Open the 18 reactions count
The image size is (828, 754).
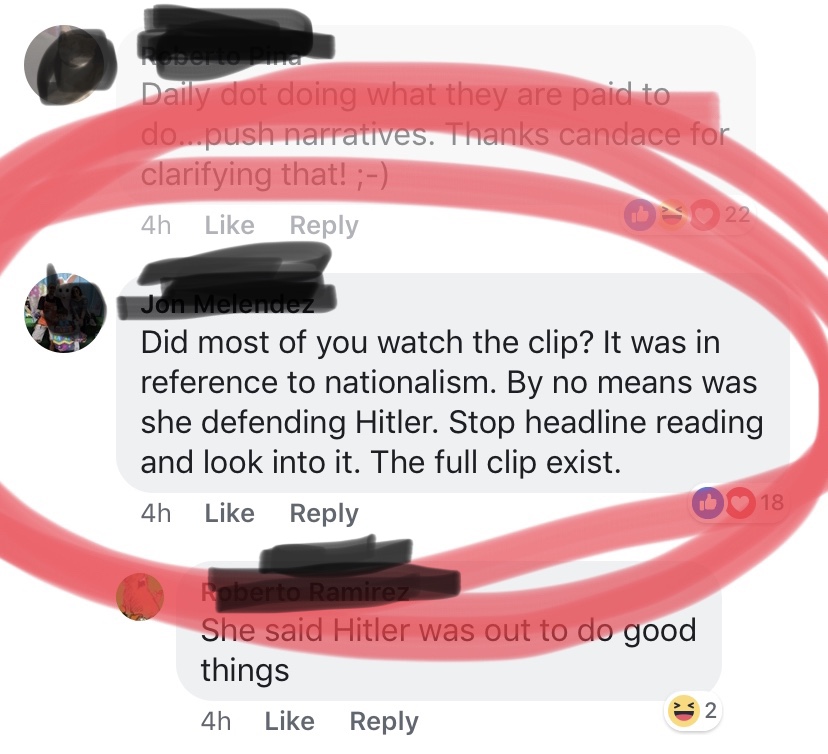pyautogui.click(x=771, y=502)
